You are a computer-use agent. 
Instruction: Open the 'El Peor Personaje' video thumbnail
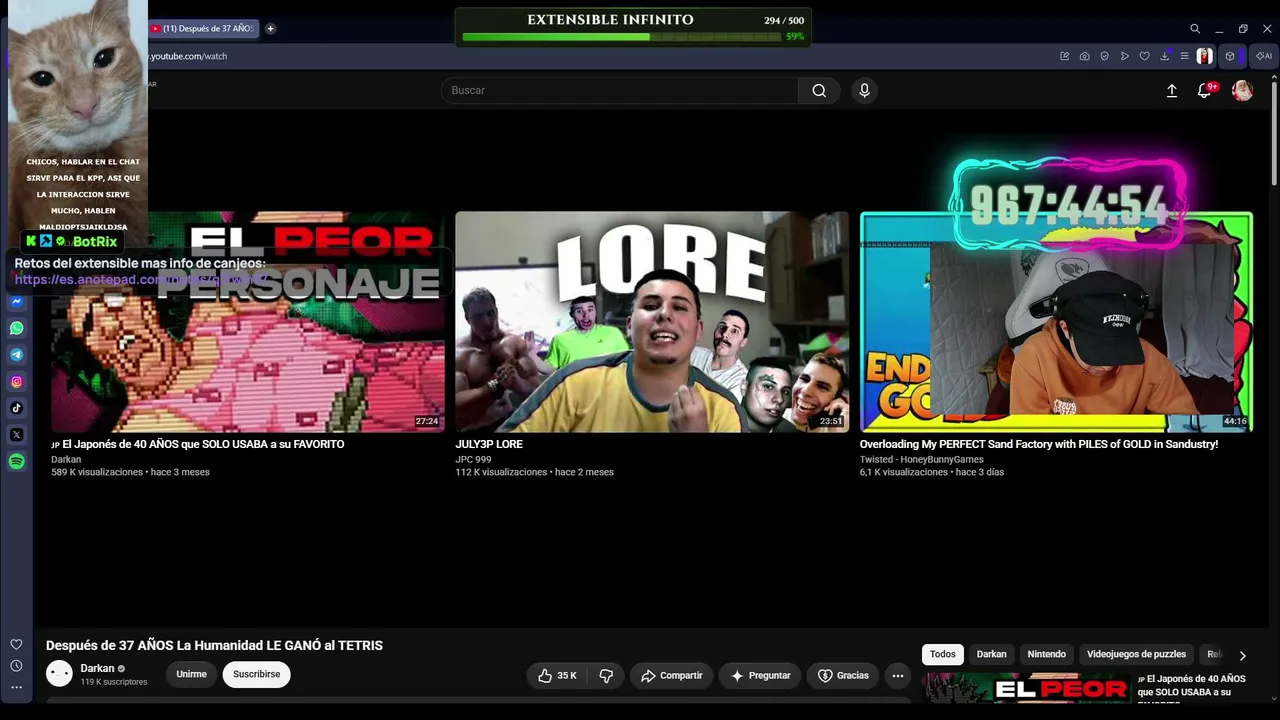pos(248,321)
